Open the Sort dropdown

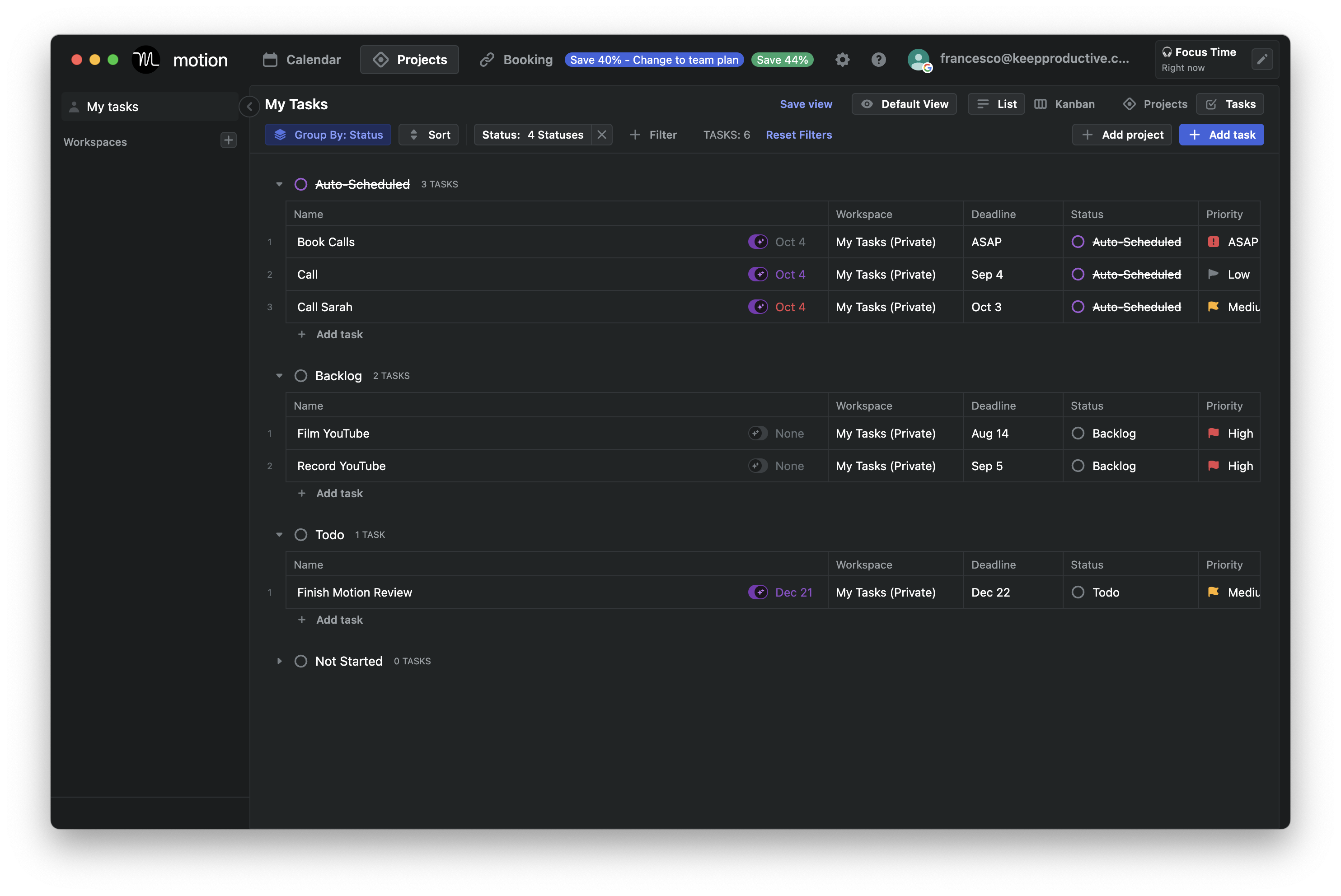428,135
